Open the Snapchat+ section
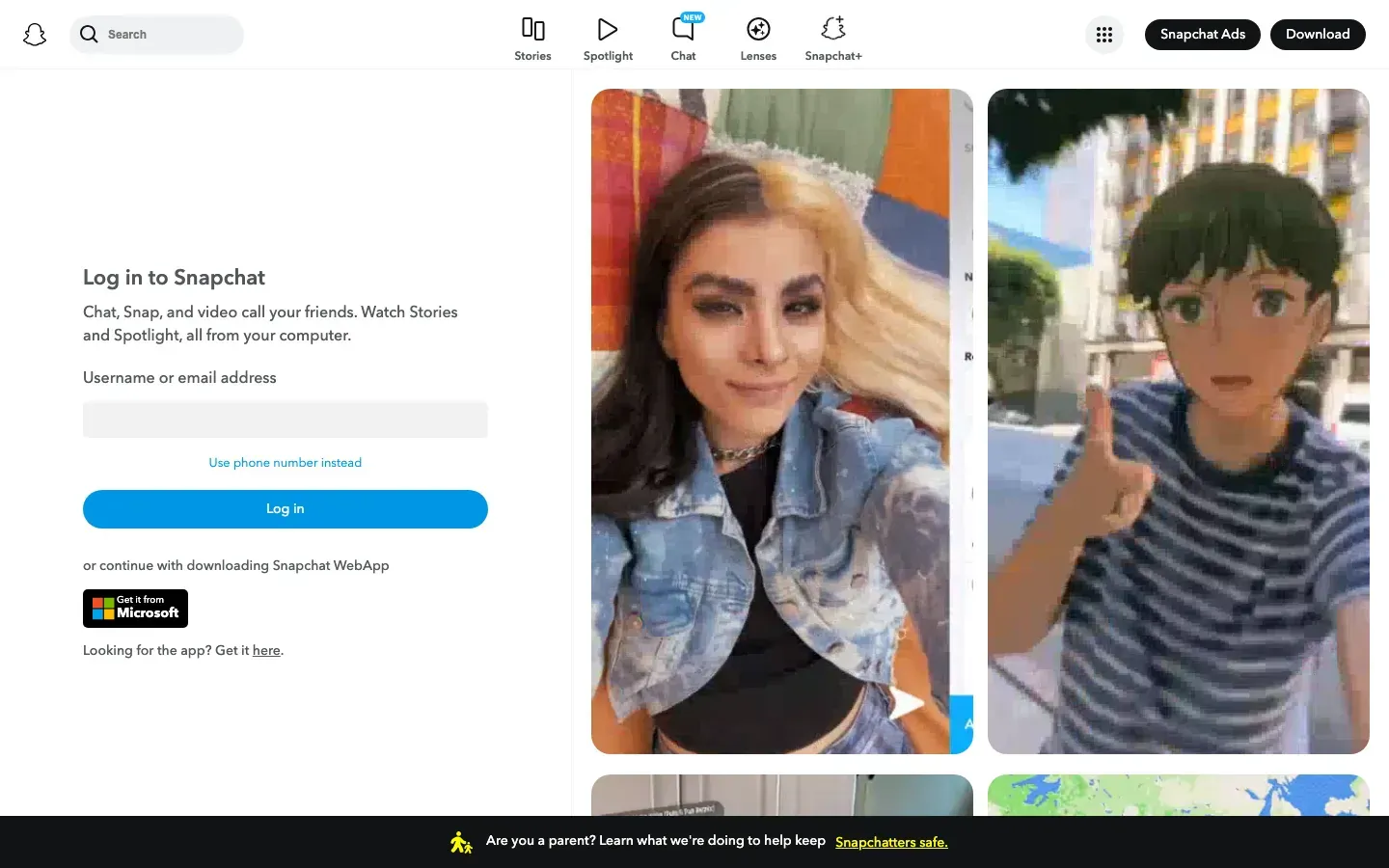The image size is (1389, 868). click(832, 36)
